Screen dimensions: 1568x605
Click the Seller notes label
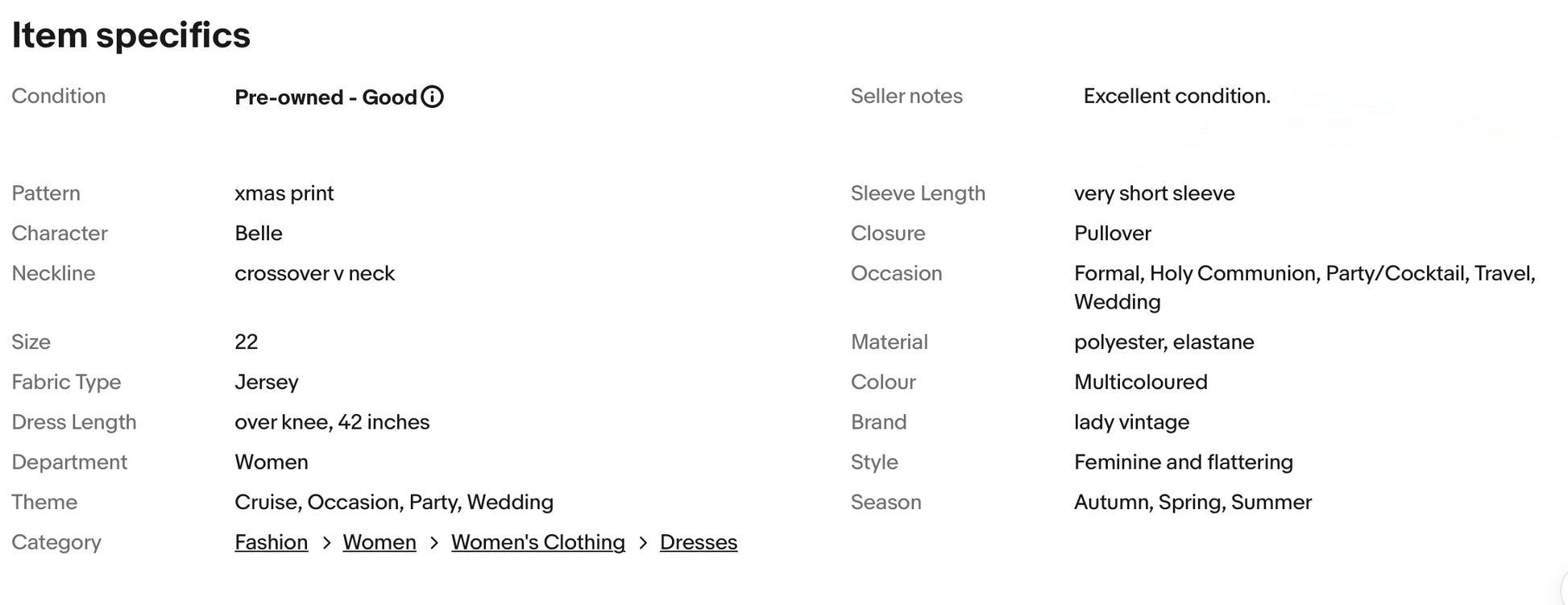[x=906, y=96]
